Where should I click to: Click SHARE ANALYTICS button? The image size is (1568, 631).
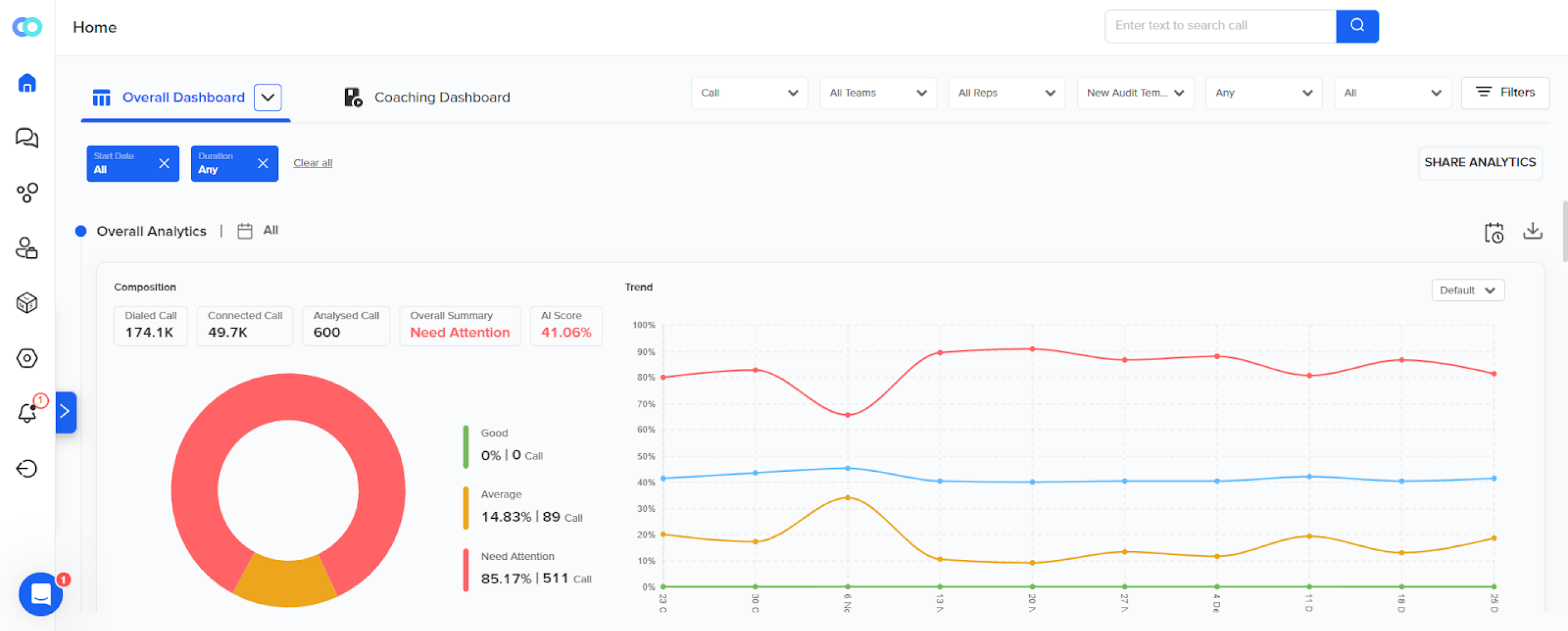click(x=1480, y=163)
